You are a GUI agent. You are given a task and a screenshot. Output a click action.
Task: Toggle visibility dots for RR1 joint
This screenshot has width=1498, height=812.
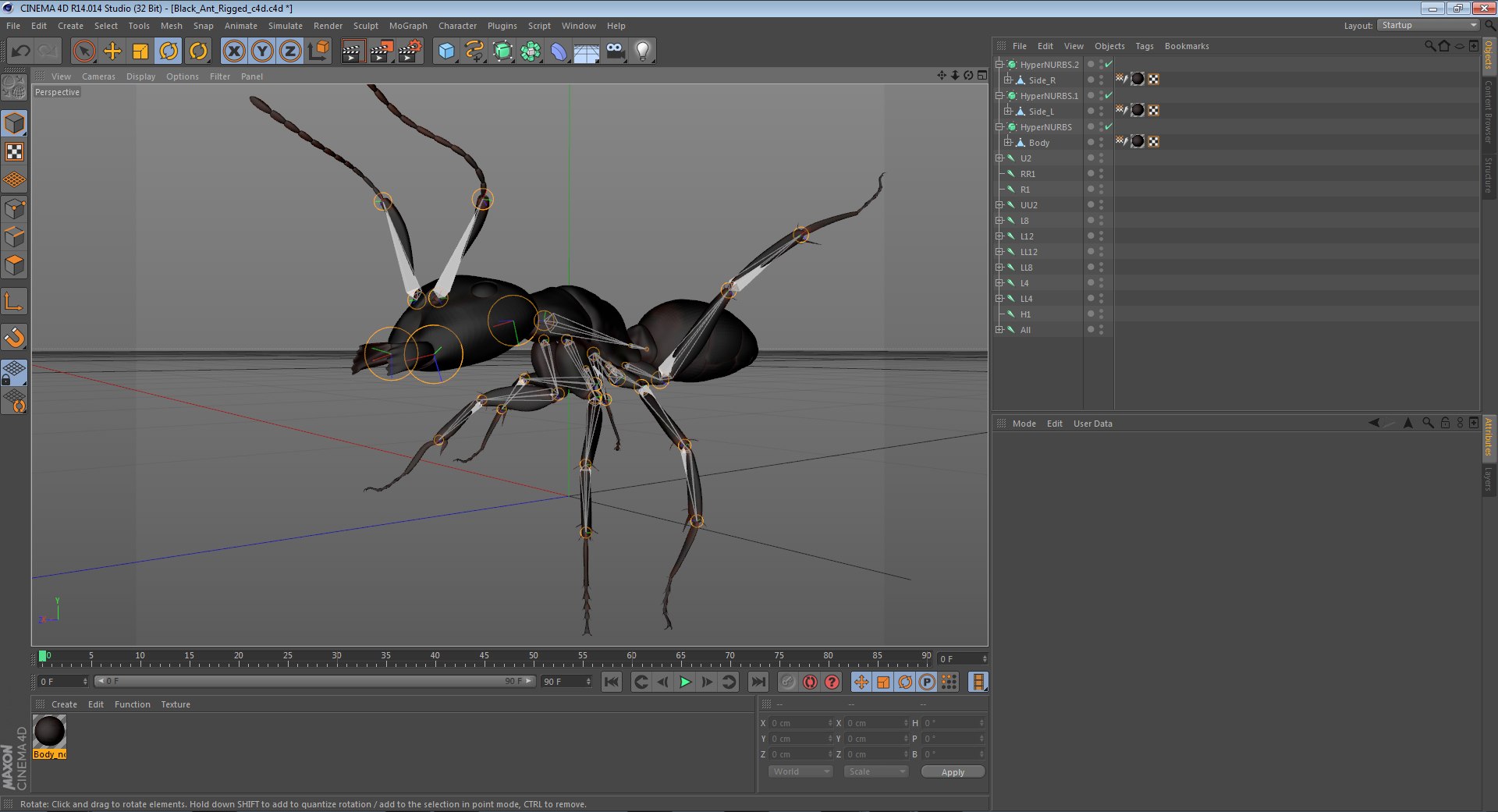click(1101, 173)
